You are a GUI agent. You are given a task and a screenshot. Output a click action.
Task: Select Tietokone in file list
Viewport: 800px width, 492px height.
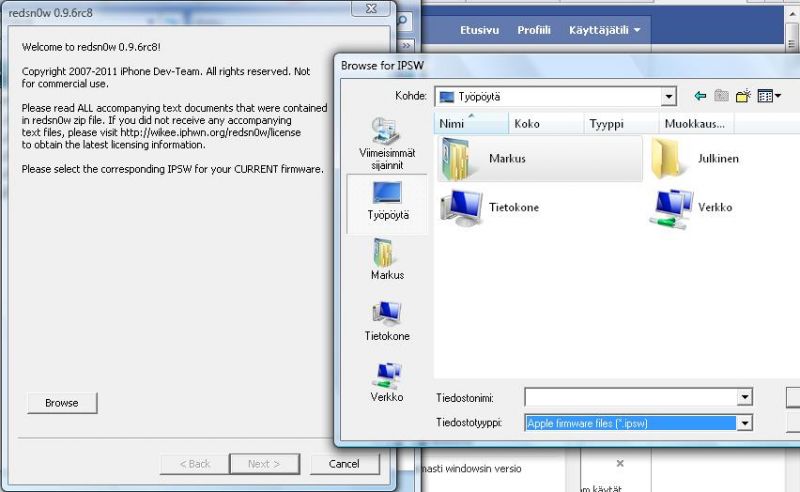(x=490, y=207)
